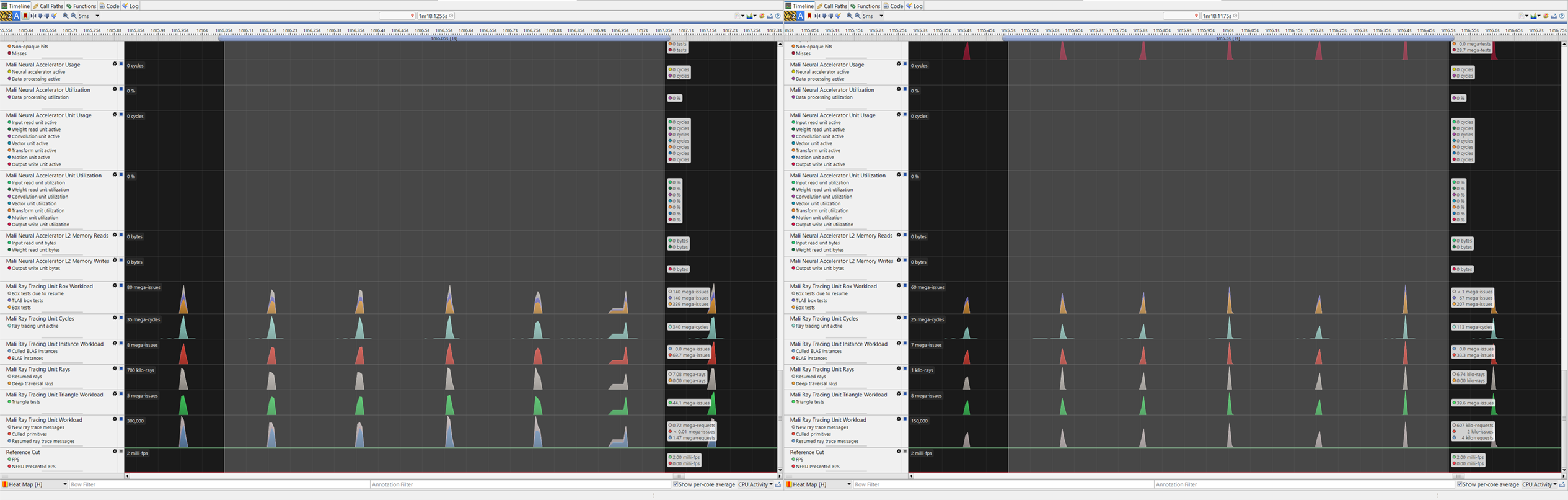The image size is (1568, 500).
Task: Toggle the square button on Mali Ray Tracing Unit Box Workload row, right window
Action: (905, 286)
